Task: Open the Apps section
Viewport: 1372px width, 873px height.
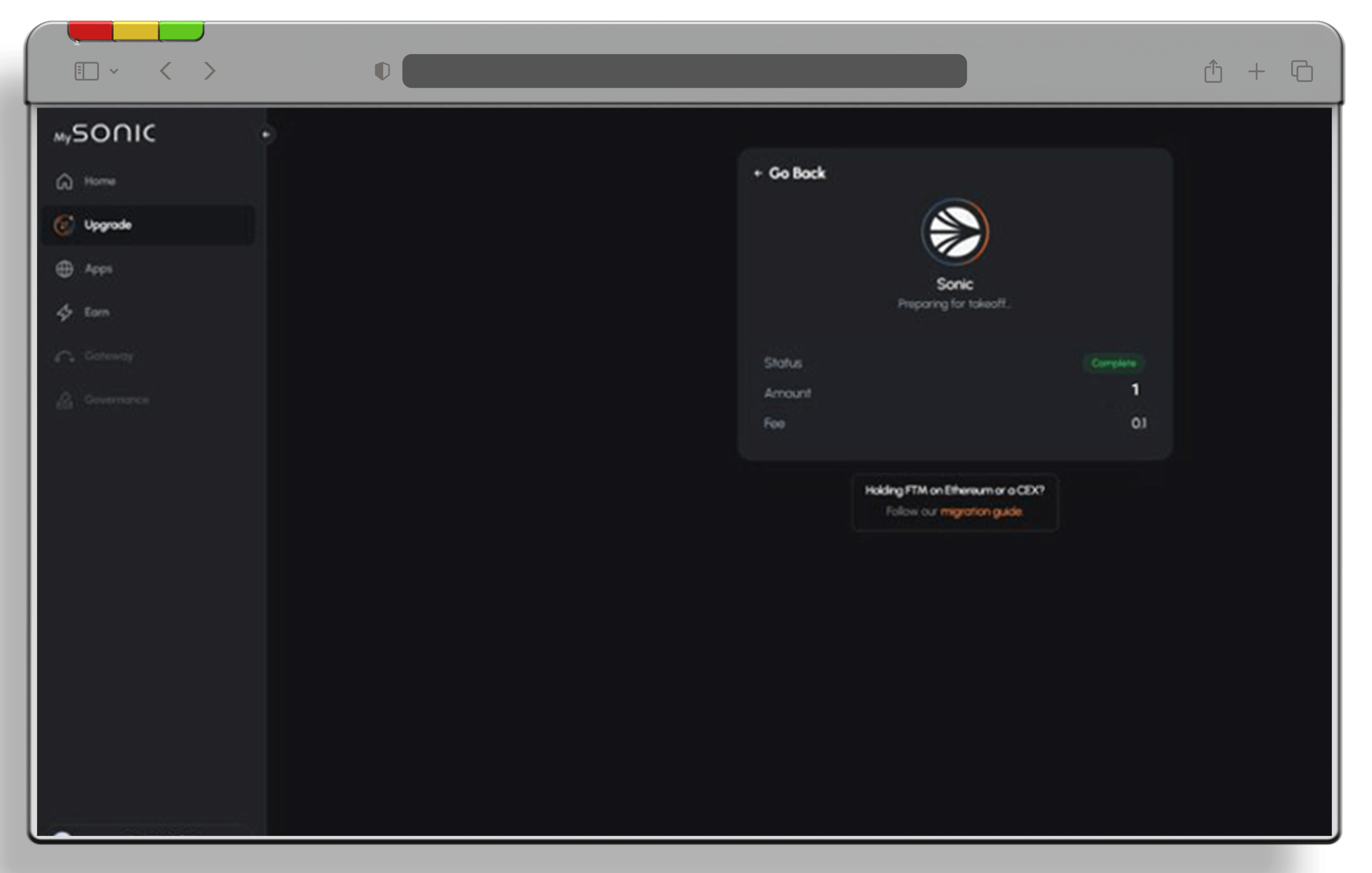Action: point(148,269)
